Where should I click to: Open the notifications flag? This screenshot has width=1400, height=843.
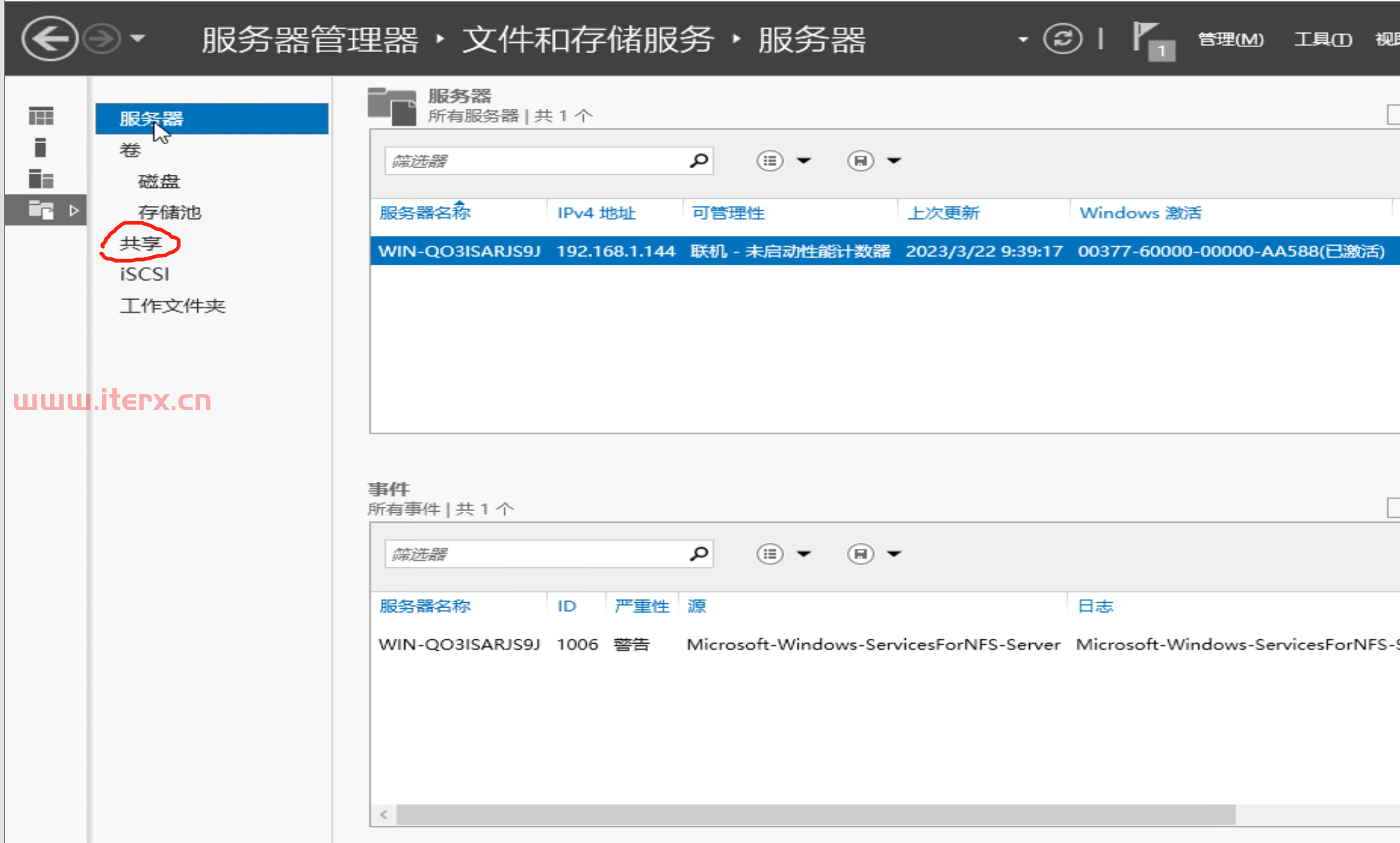(x=1153, y=40)
